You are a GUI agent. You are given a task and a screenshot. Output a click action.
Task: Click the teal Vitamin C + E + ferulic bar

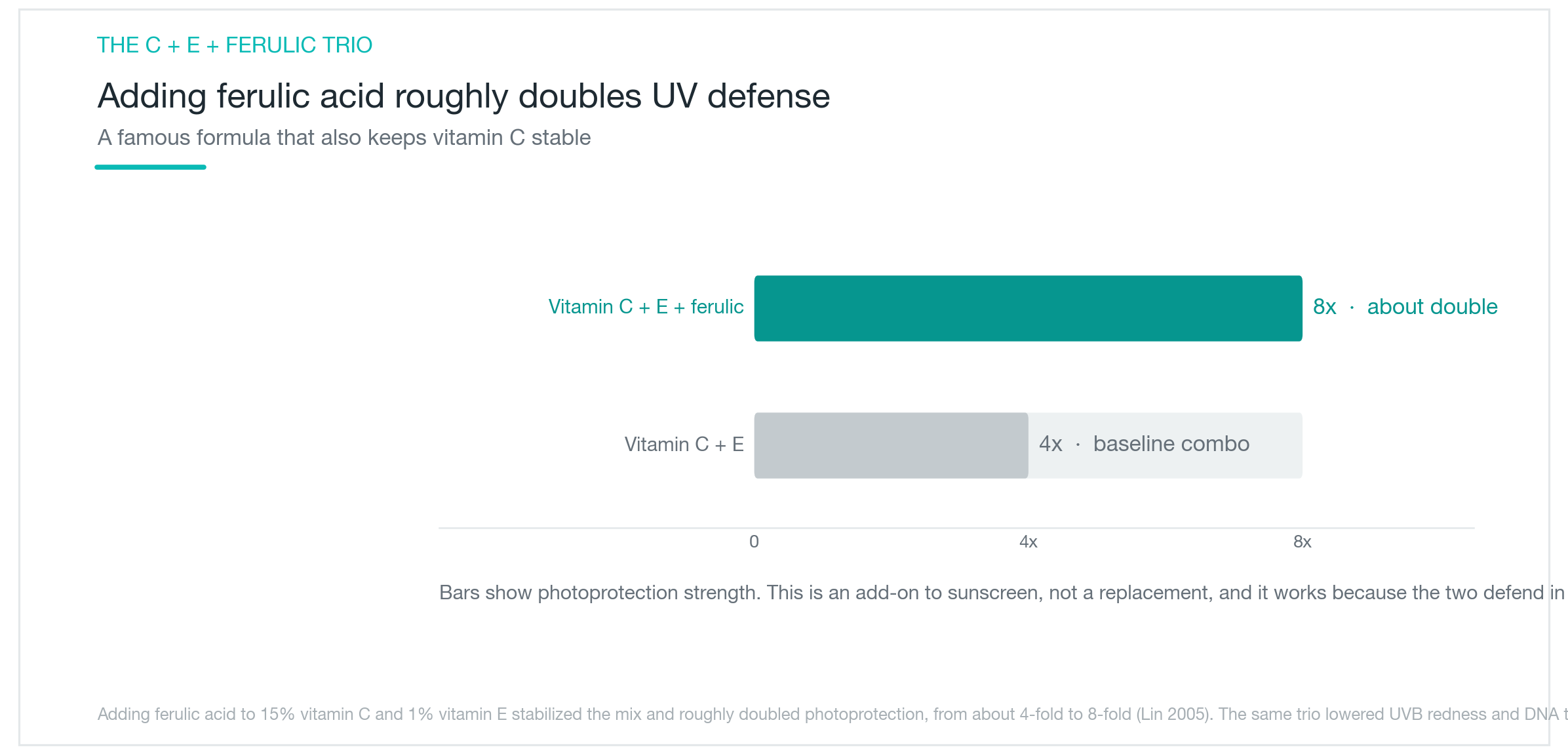pos(1028,308)
